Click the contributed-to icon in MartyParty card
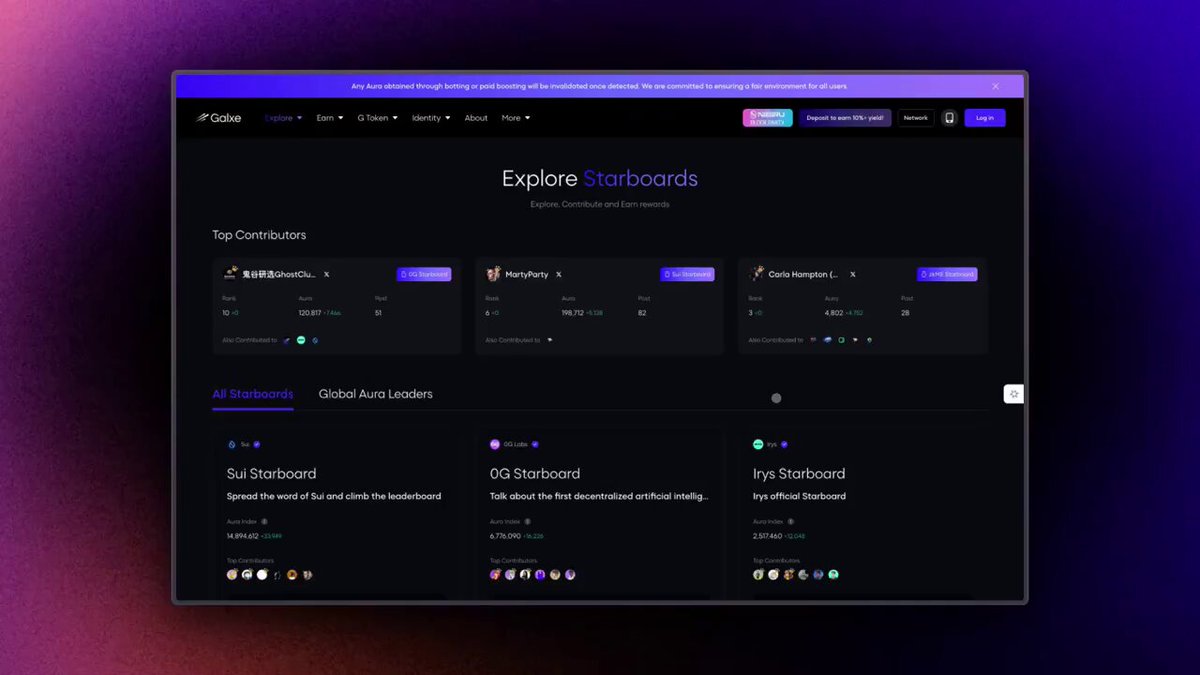 (x=549, y=340)
